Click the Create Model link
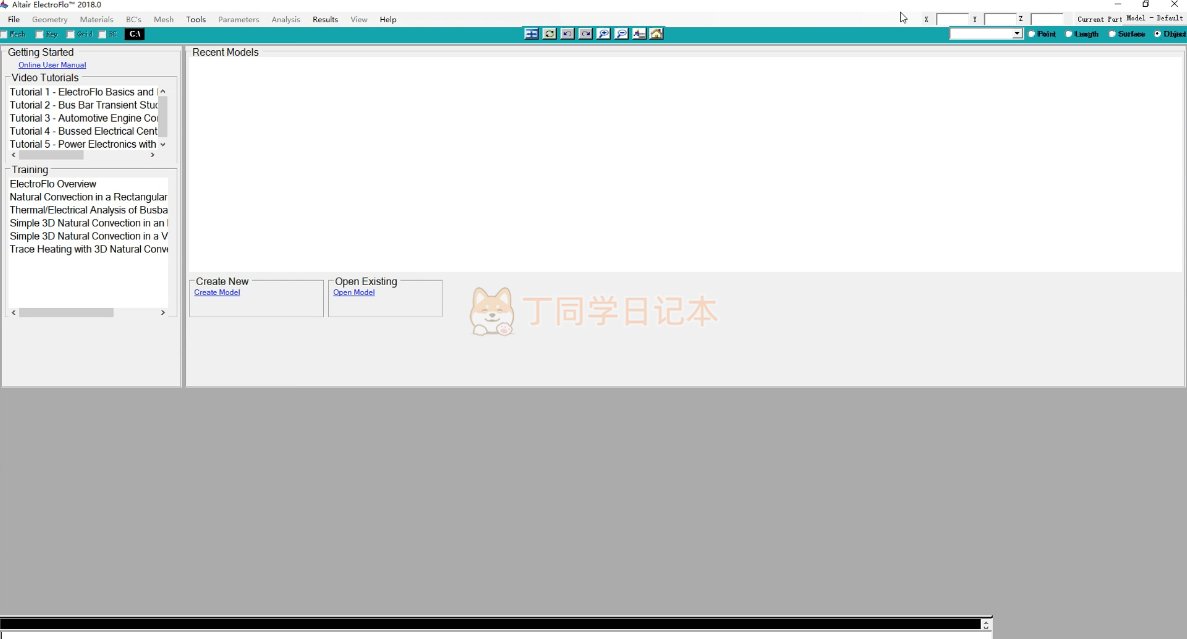 (x=217, y=292)
